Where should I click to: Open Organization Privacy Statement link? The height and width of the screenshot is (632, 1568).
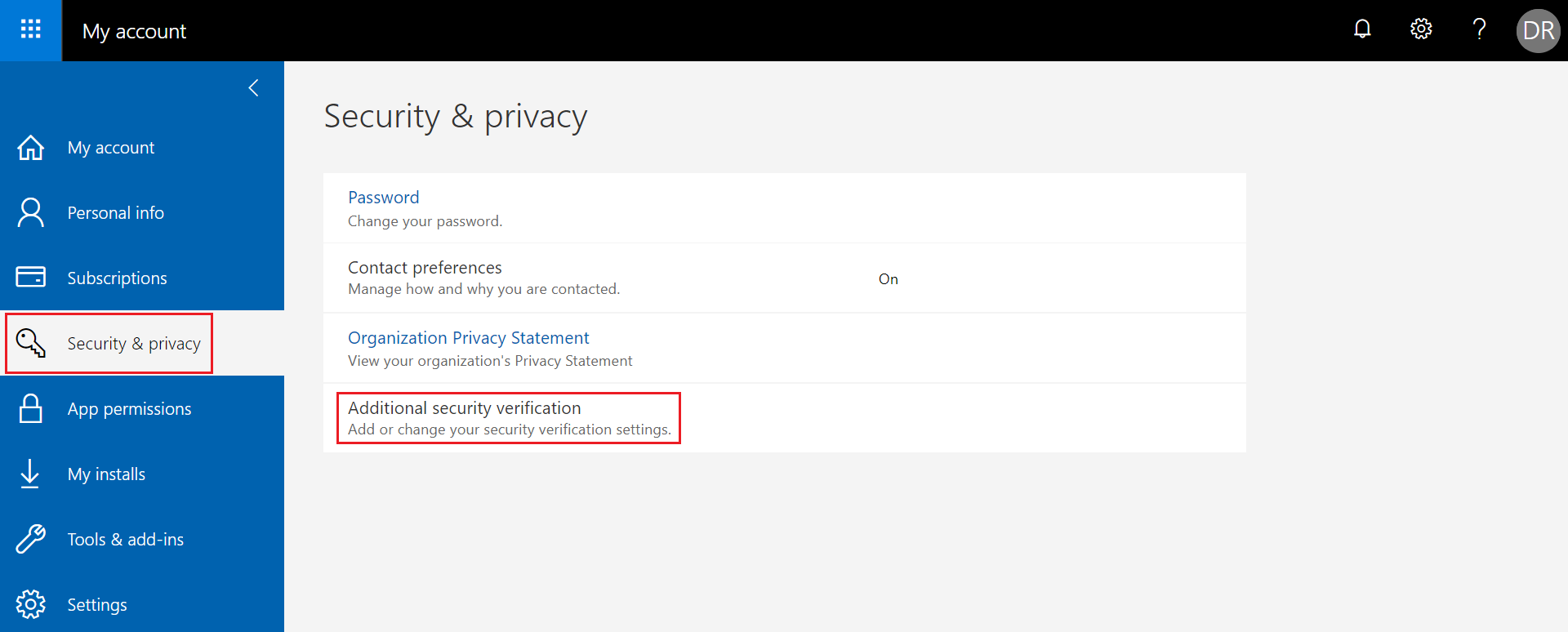pyautogui.click(x=468, y=338)
